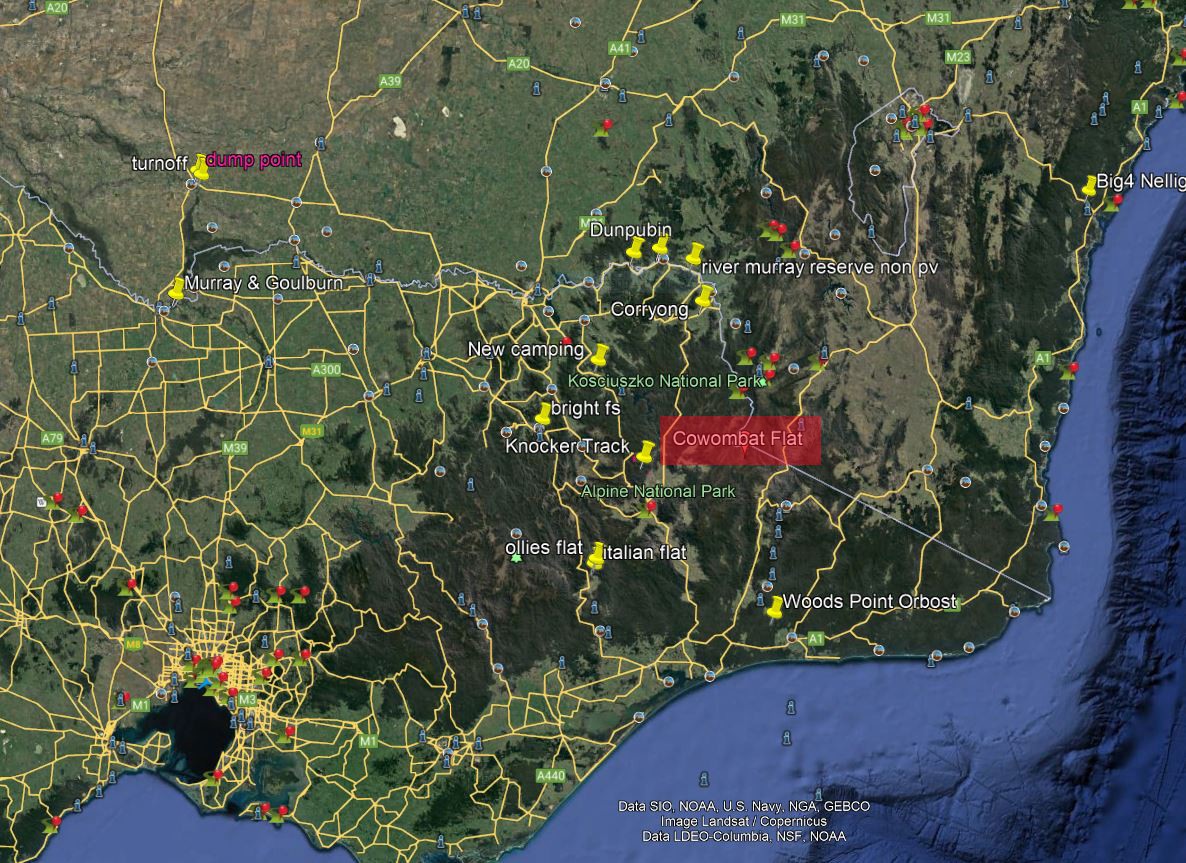Click the yellow pushpin beside the turnoff label

coord(200,166)
